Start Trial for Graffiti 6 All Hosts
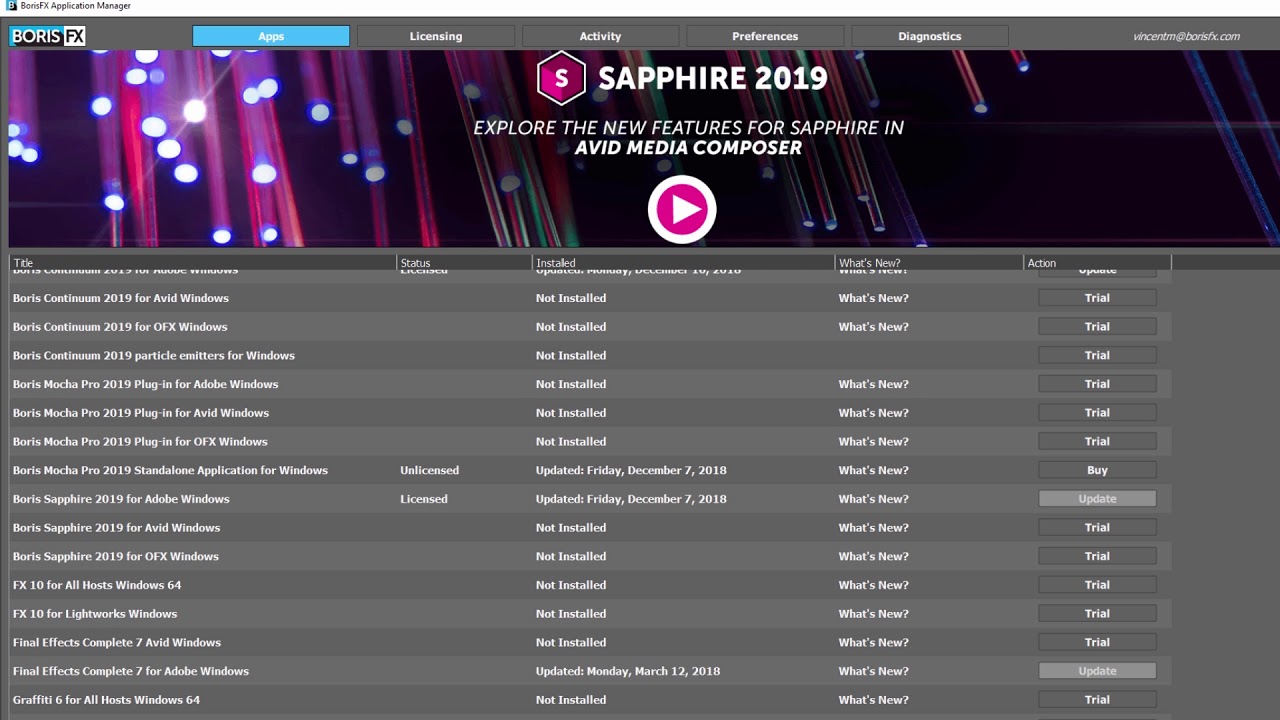 (1097, 700)
